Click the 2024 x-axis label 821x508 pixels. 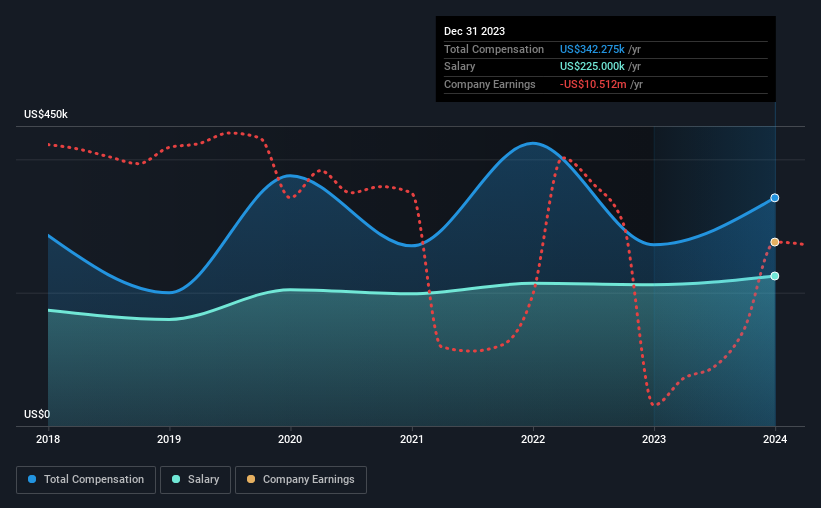pyautogui.click(x=775, y=439)
